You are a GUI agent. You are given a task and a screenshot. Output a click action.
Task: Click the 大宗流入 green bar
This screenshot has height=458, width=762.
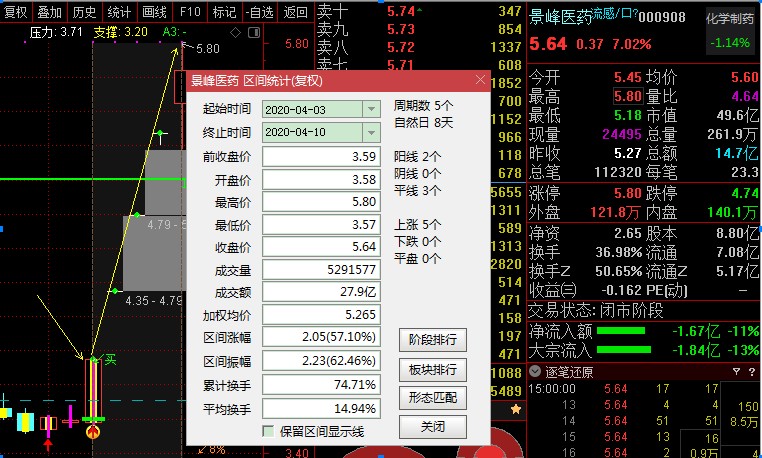623,349
